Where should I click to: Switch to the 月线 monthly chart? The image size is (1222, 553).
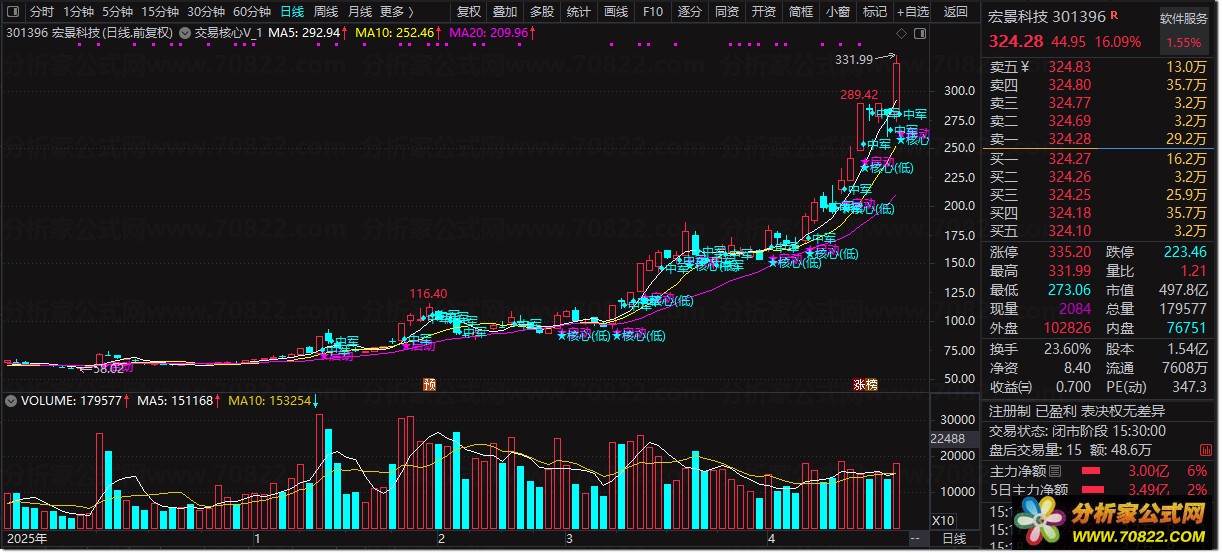(x=360, y=12)
